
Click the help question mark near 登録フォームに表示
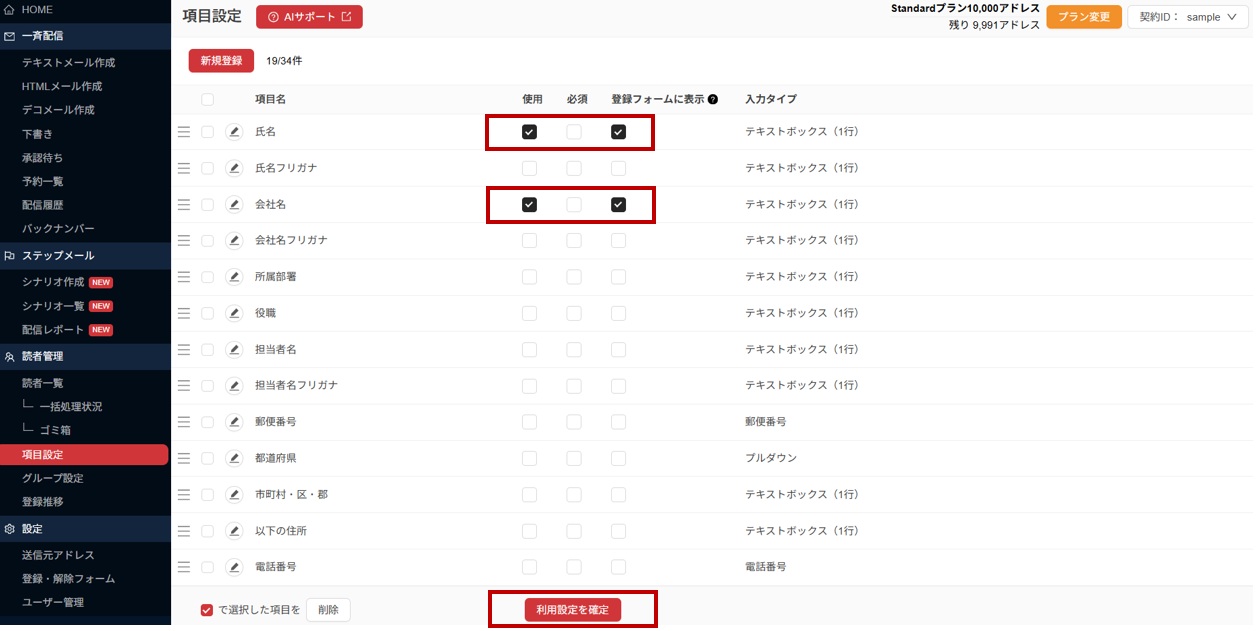pos(713,100)
